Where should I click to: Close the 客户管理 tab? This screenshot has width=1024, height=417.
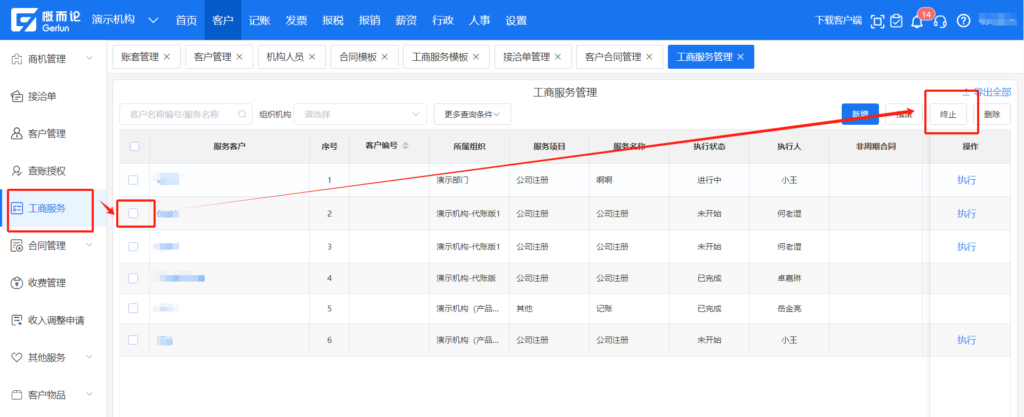point(239,57)
